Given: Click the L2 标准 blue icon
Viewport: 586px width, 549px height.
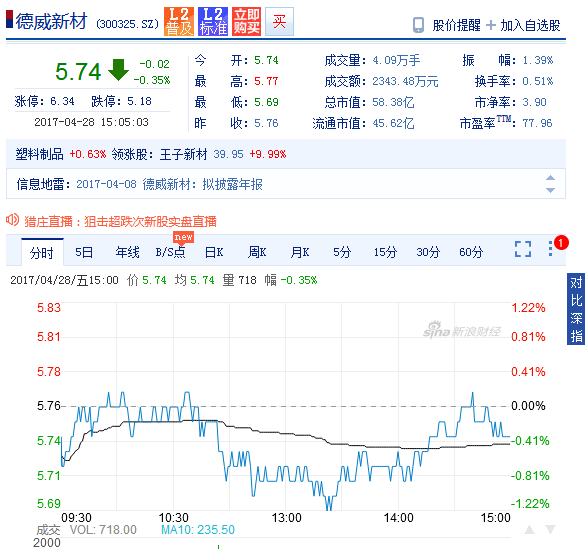Looking at the screenshot, I should [x=213, y=21].
